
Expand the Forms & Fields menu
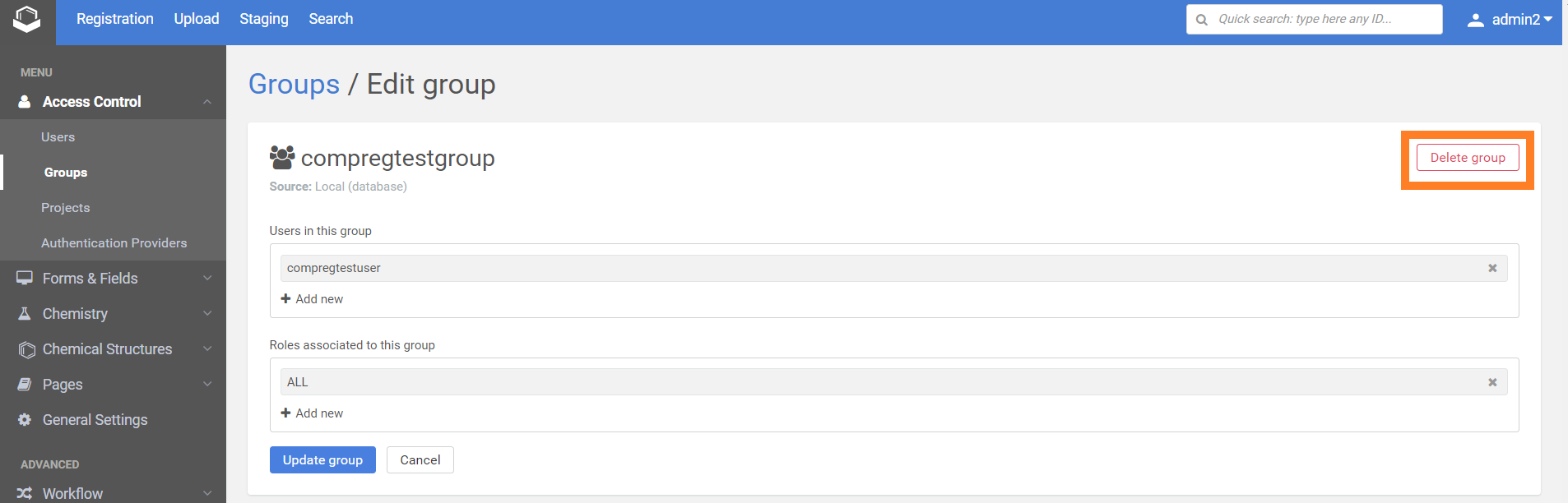coord(207,279)
